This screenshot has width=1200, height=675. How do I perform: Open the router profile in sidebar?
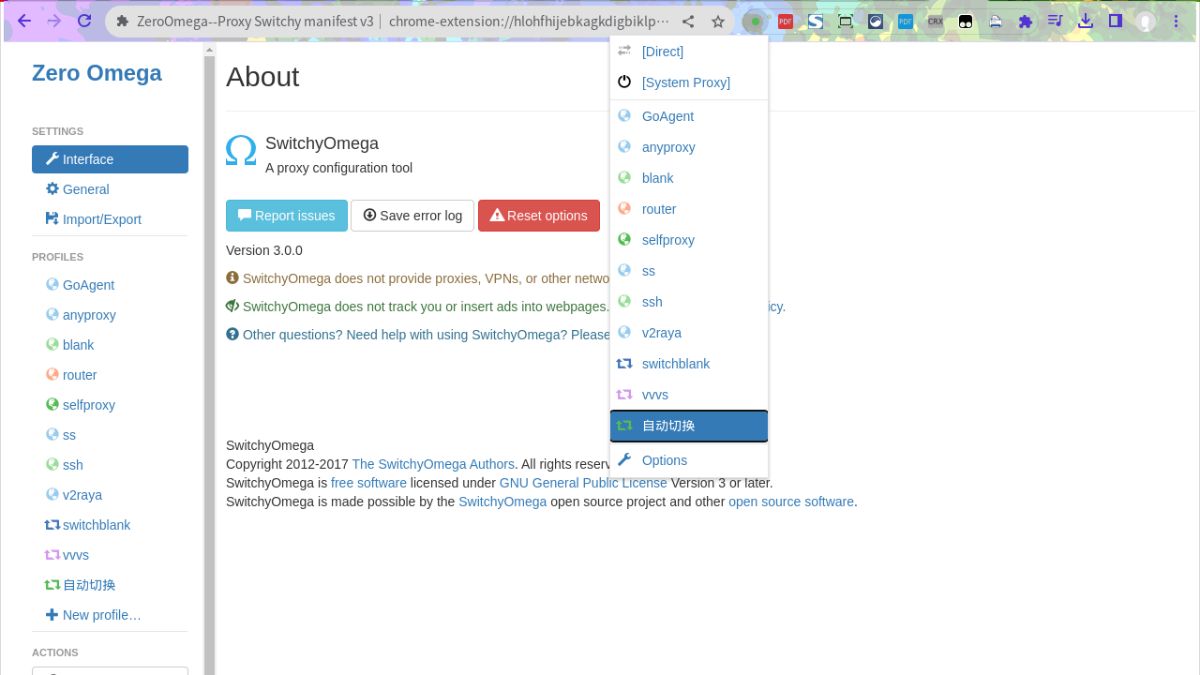pyautogui.click(x=110, y=375)
